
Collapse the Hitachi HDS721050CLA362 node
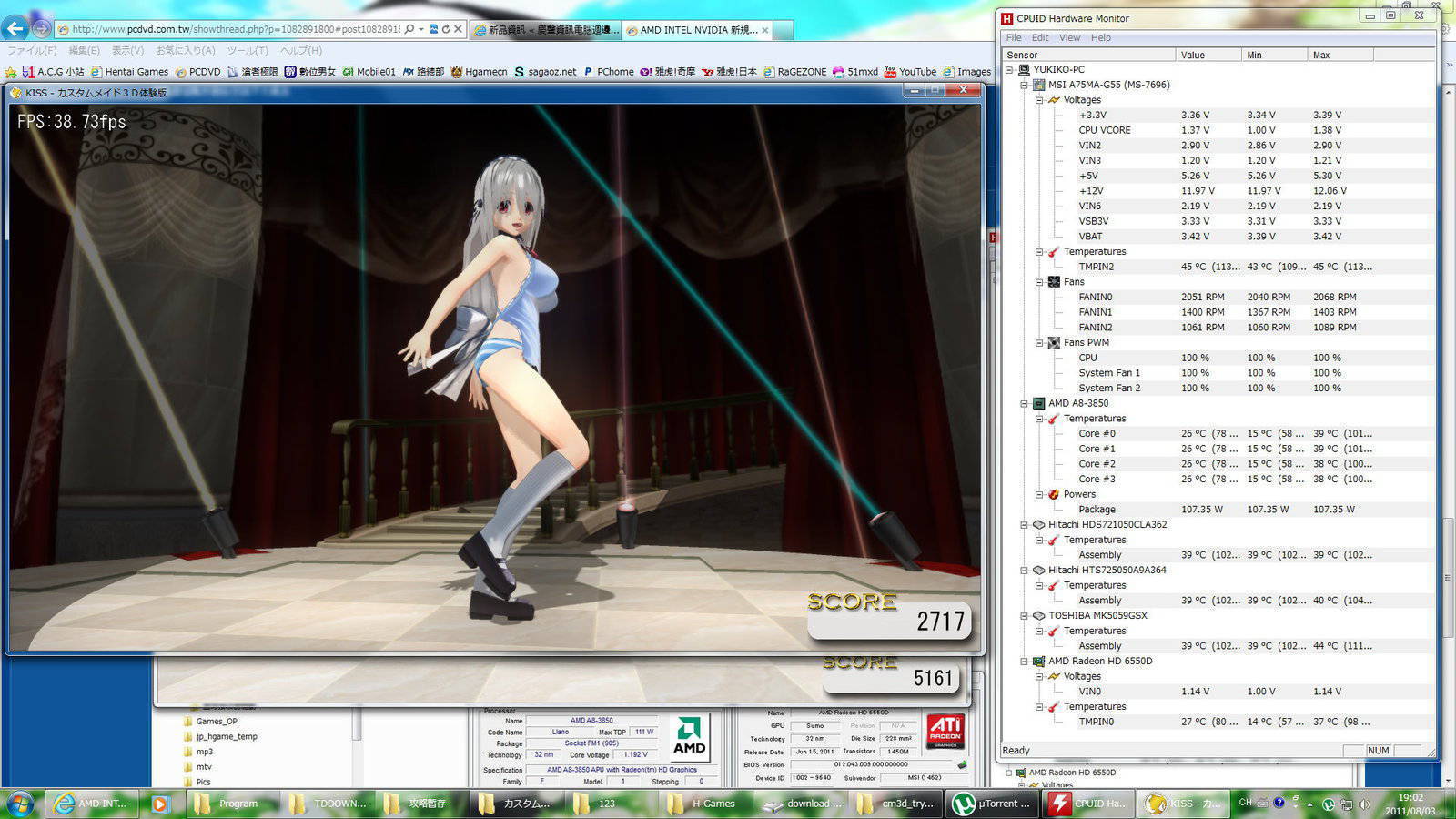(1025, 525)
